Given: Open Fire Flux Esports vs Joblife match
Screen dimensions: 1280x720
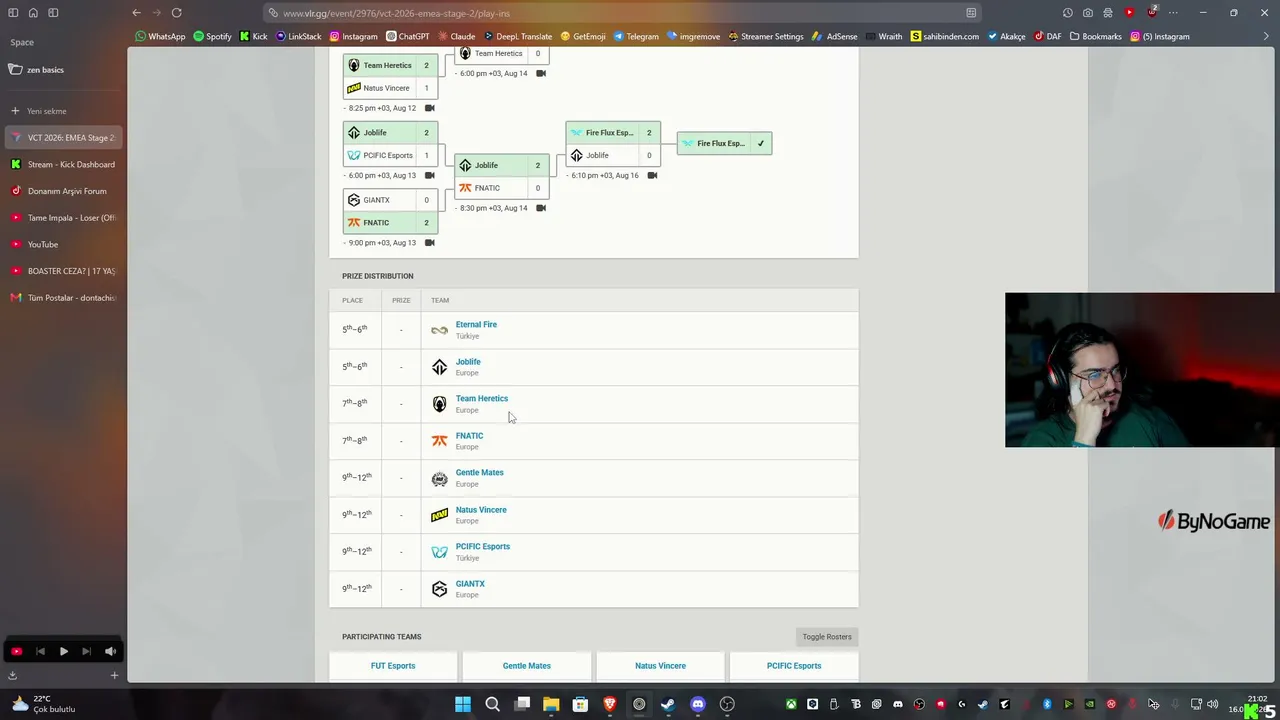Looking at the screenshot, I should click(613, 144).
